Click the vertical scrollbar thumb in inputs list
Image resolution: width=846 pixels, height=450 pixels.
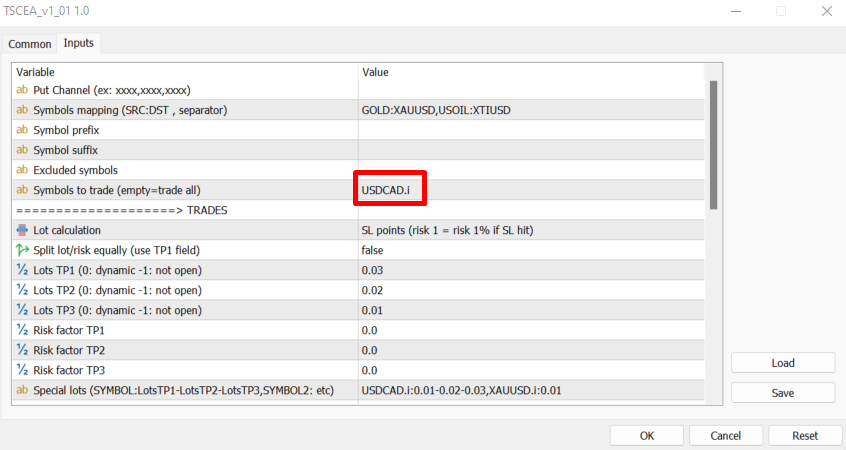[713, 145]
